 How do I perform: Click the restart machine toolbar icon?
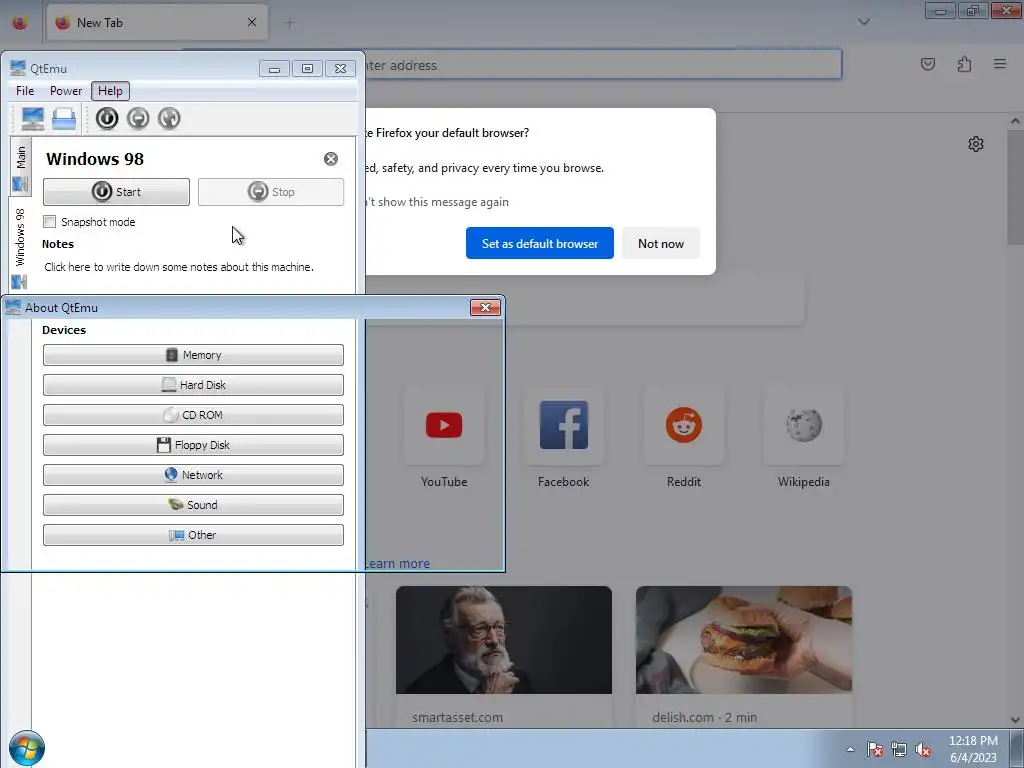pos(169,118)
